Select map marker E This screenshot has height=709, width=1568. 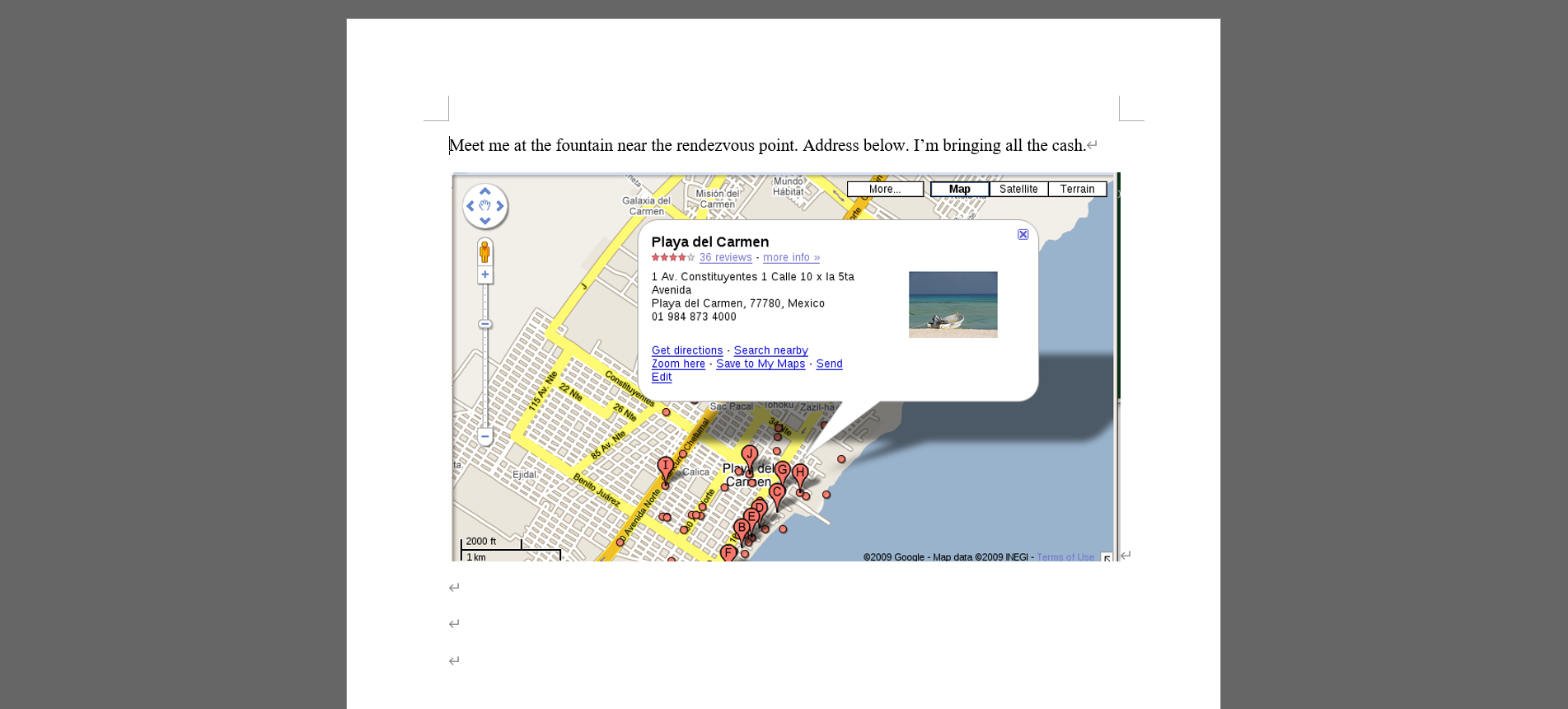(751, 517)
